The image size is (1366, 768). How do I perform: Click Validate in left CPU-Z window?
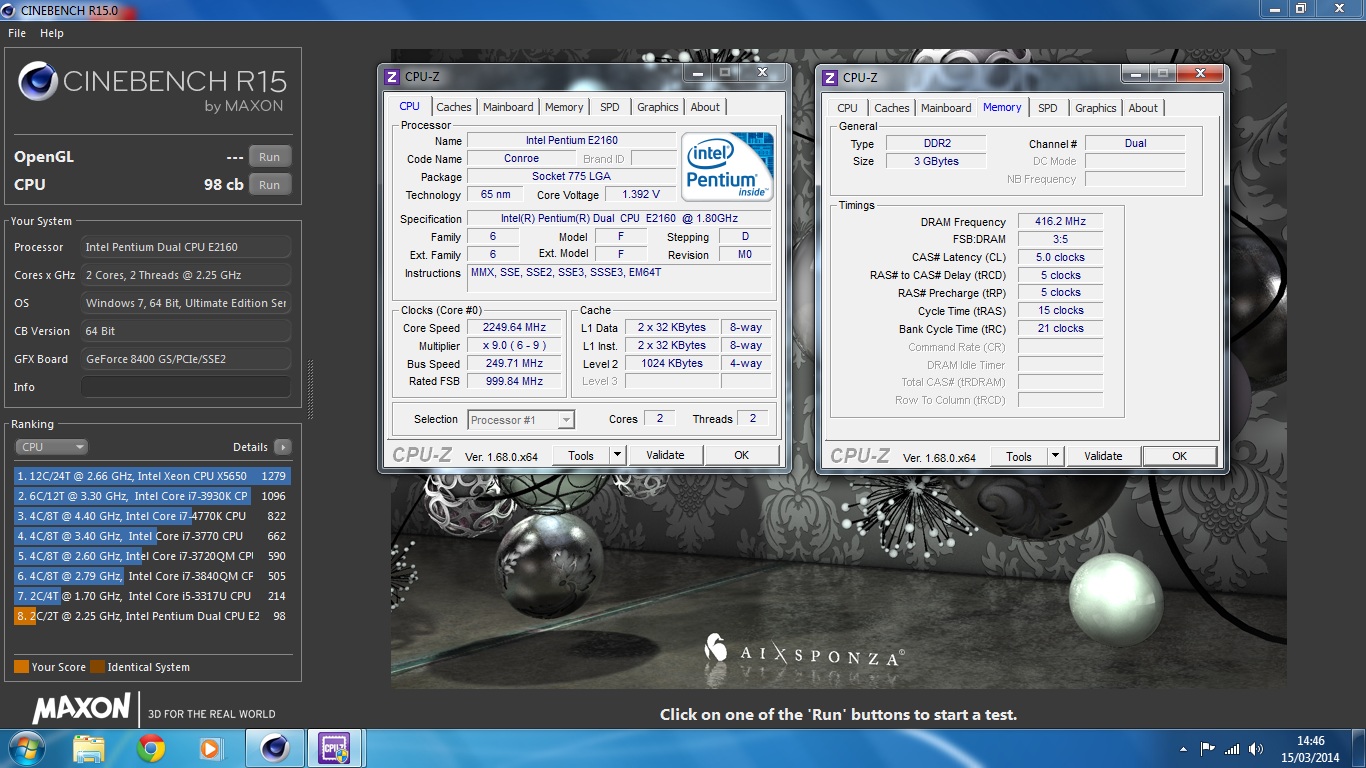click(665, 455)
